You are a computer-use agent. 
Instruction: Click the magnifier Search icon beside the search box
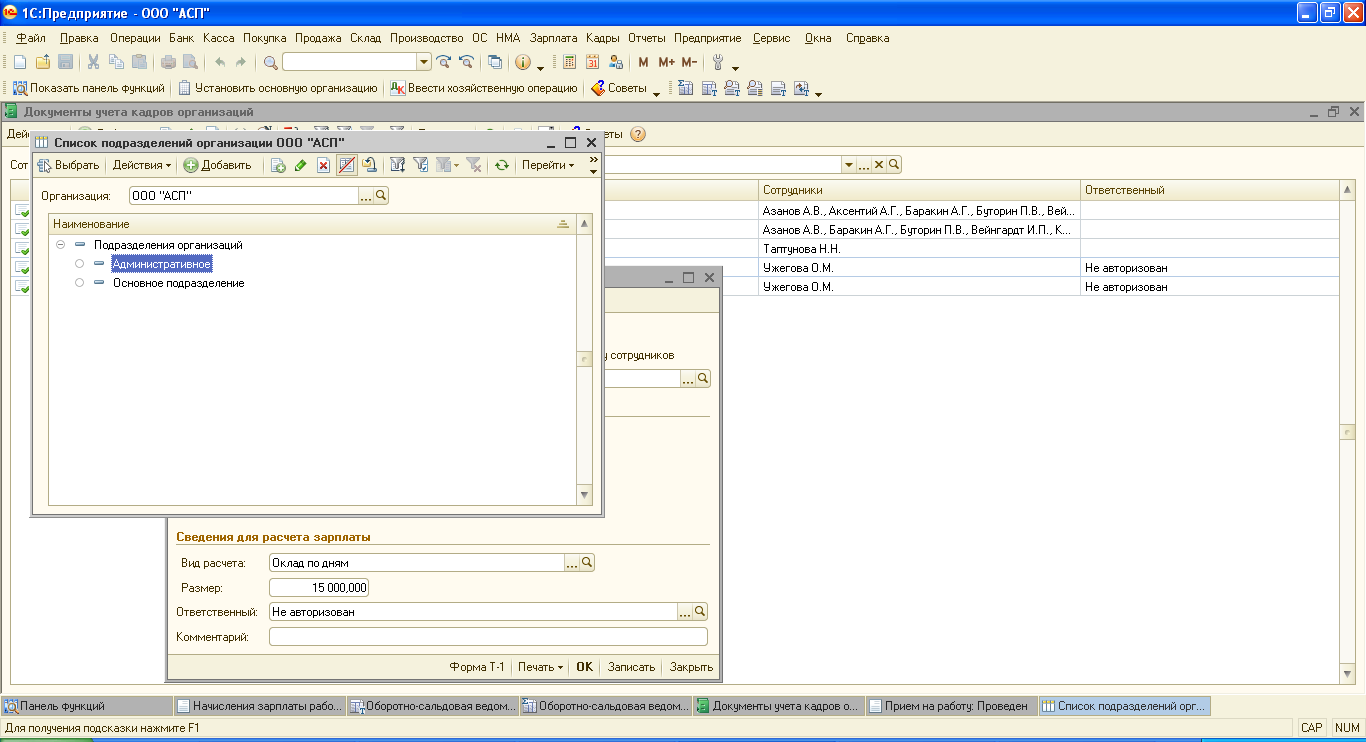pyautogui.click(x=270, y=62)
